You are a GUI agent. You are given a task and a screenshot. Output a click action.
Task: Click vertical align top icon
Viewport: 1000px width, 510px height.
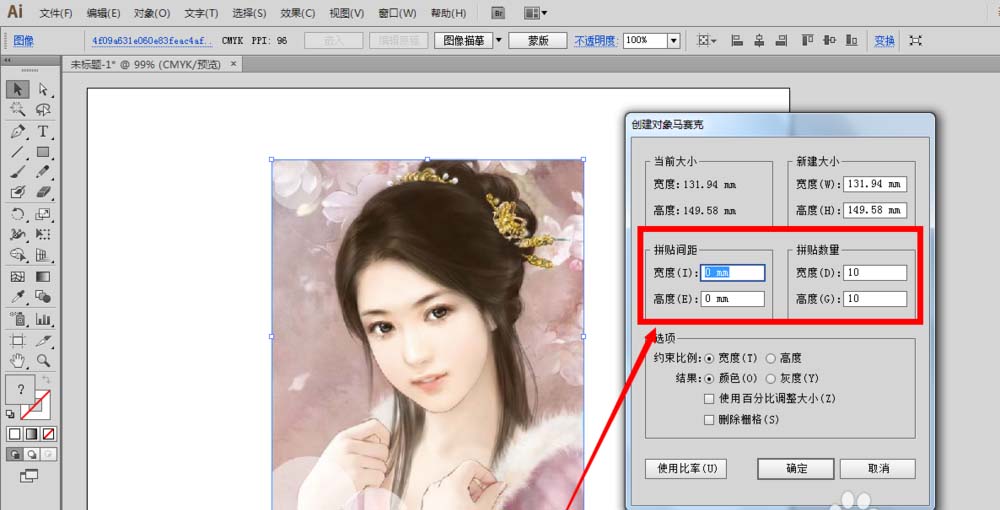pyautogui.click(x=807, y=40)
